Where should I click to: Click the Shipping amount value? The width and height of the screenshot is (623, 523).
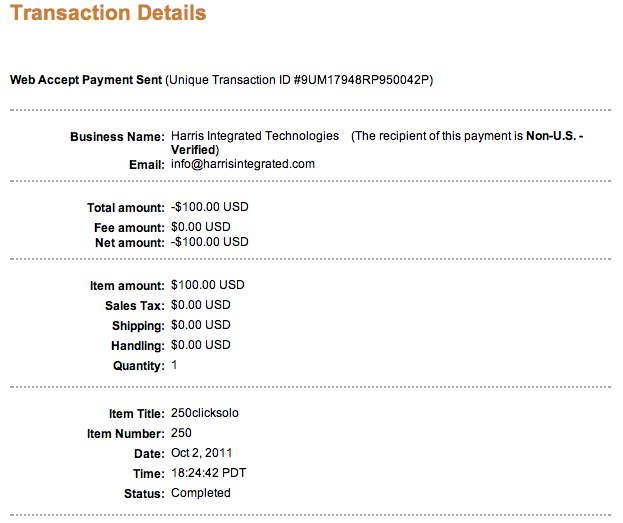(201, 326)
